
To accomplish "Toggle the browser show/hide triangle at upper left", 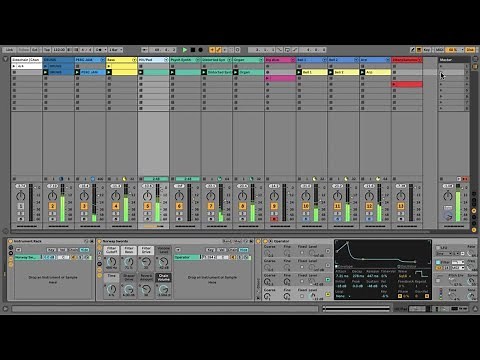I will (5, 59).
